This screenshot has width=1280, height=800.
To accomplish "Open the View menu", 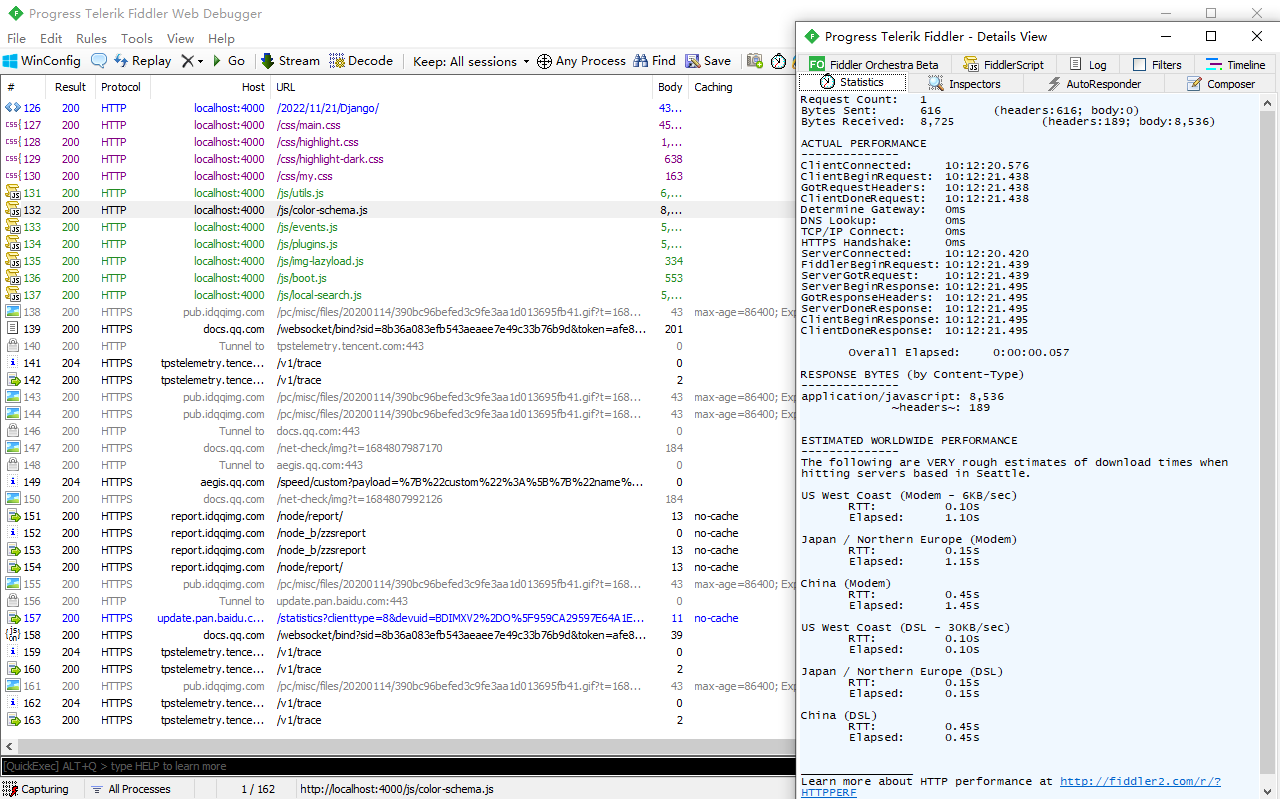I will (181, 39).
